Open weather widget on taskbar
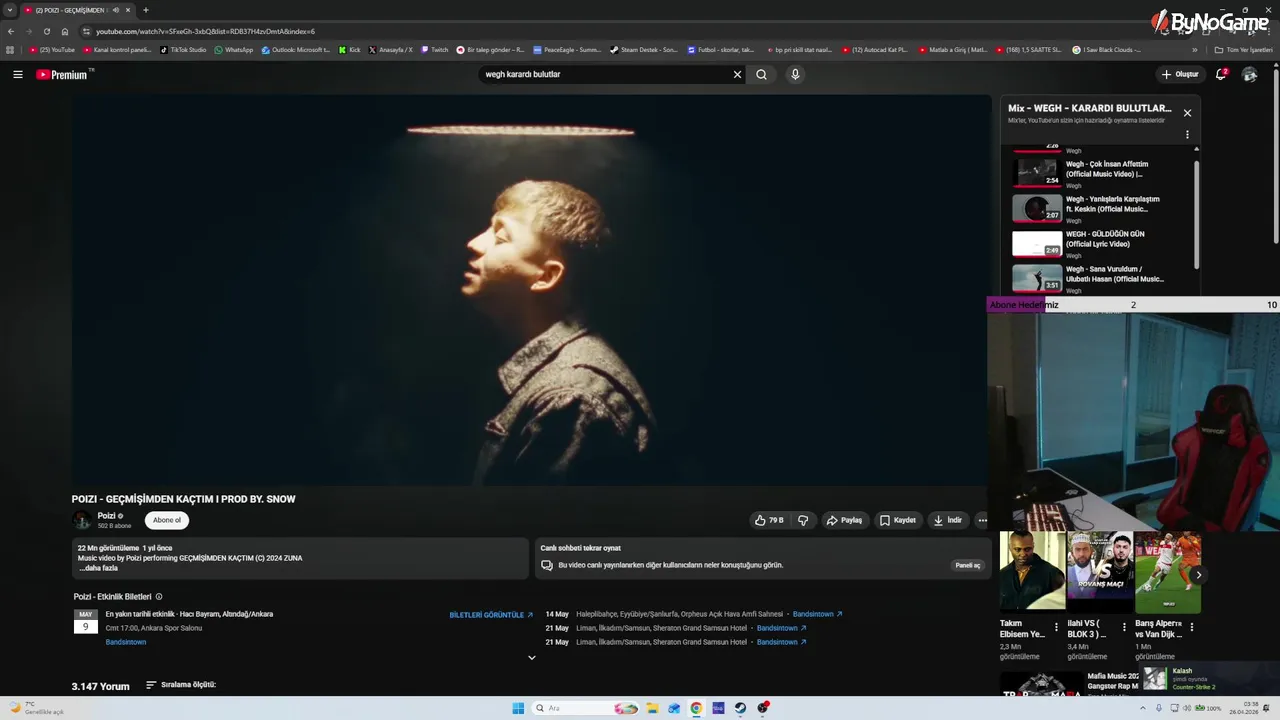This screenshot has width=1280, height=720. [37, 708]
